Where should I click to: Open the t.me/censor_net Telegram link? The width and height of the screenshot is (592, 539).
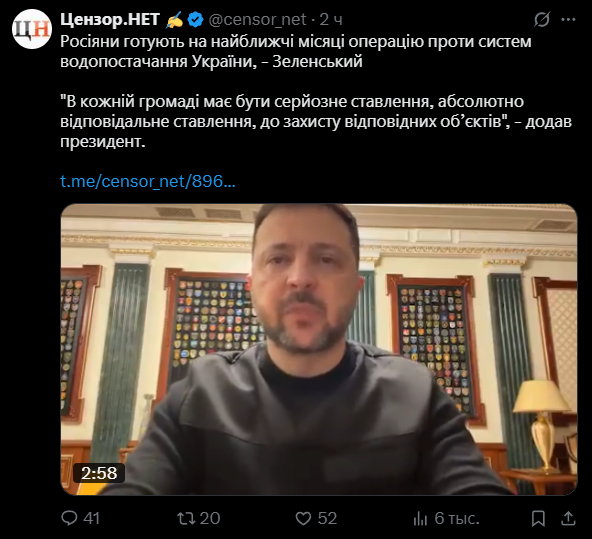[x=148, y=181]
